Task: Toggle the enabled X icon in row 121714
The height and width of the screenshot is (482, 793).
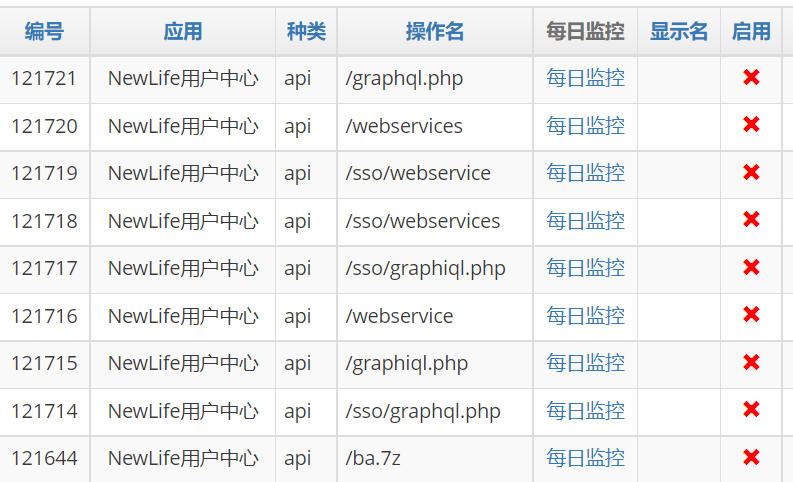Action: 751,409
